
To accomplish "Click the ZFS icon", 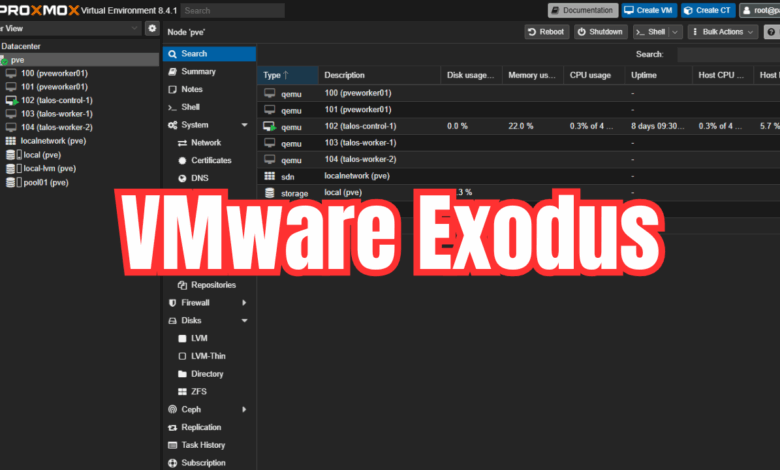I will [182, 392].
